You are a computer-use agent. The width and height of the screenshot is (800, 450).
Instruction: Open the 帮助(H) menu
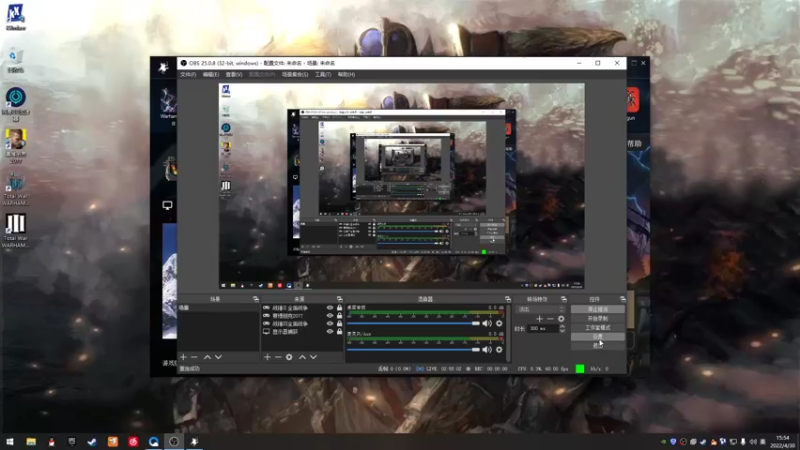pyautogui.click(x=346, y=74)
